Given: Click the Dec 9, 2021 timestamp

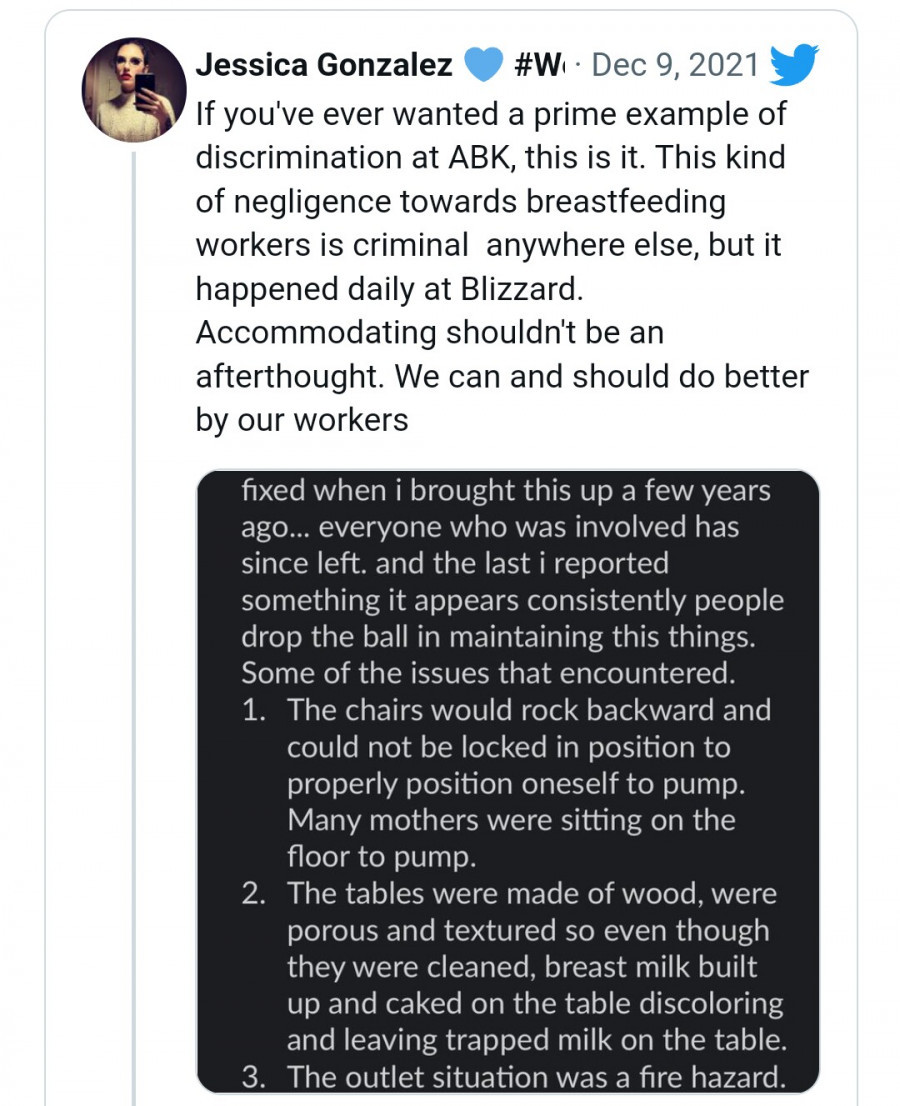Looking at the screenshot, I should 675,66.
